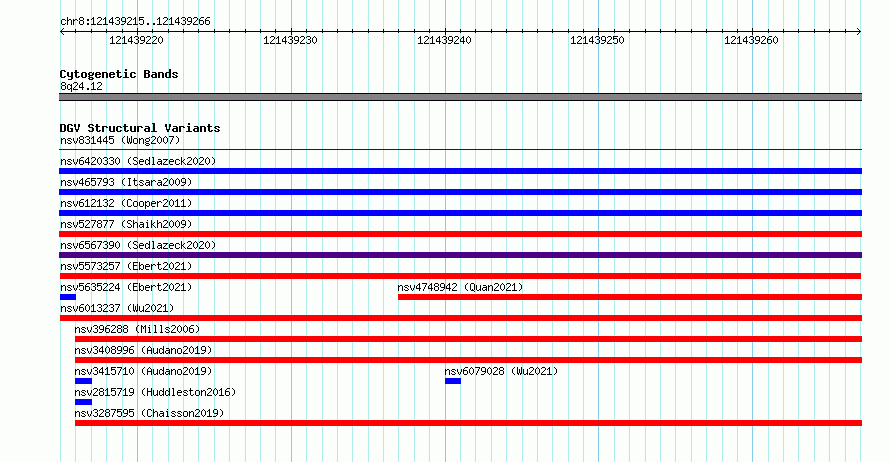The width and height of the screenshot is (890, 462).
Task: Click the short blue bar under nsv3415710
Action: [x=83, y=381]
